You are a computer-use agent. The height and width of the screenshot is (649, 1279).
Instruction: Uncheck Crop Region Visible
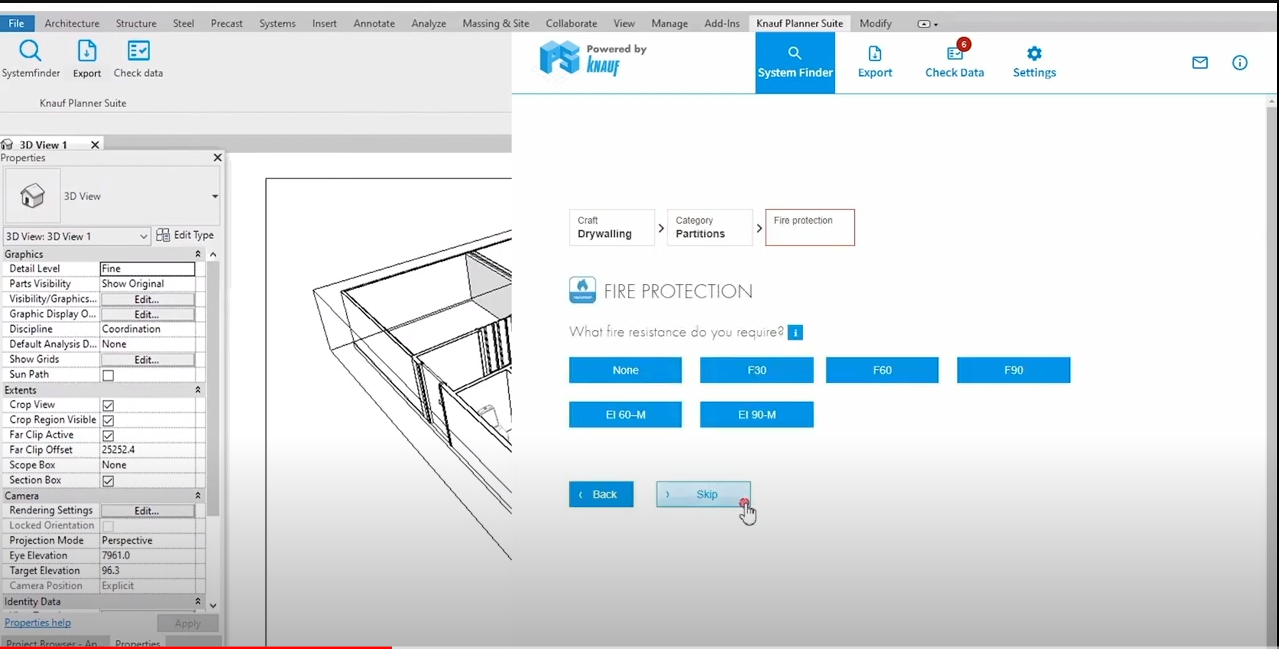[x=108, y=420]
